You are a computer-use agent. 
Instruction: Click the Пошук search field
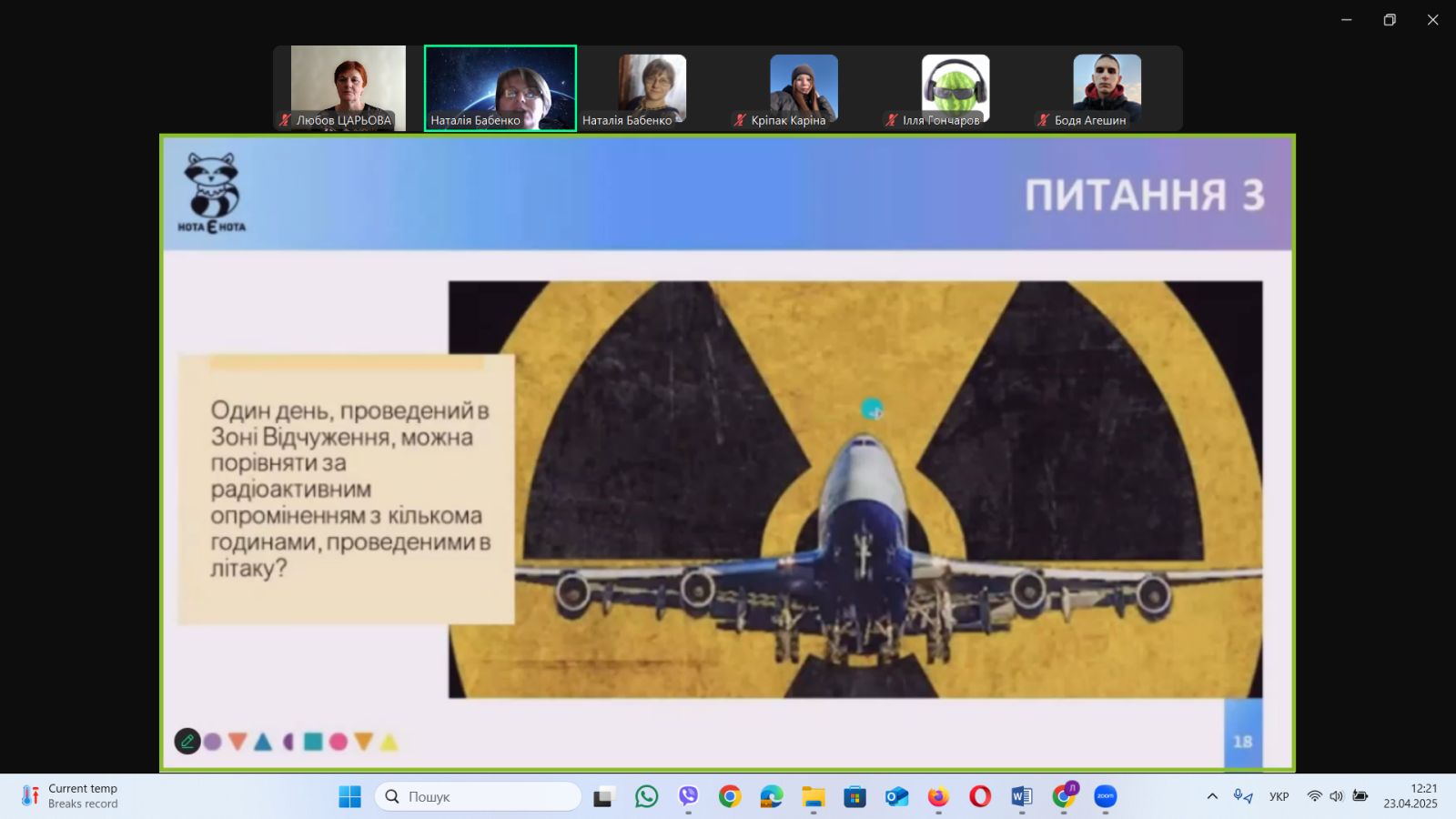click(x=478, y=796)
